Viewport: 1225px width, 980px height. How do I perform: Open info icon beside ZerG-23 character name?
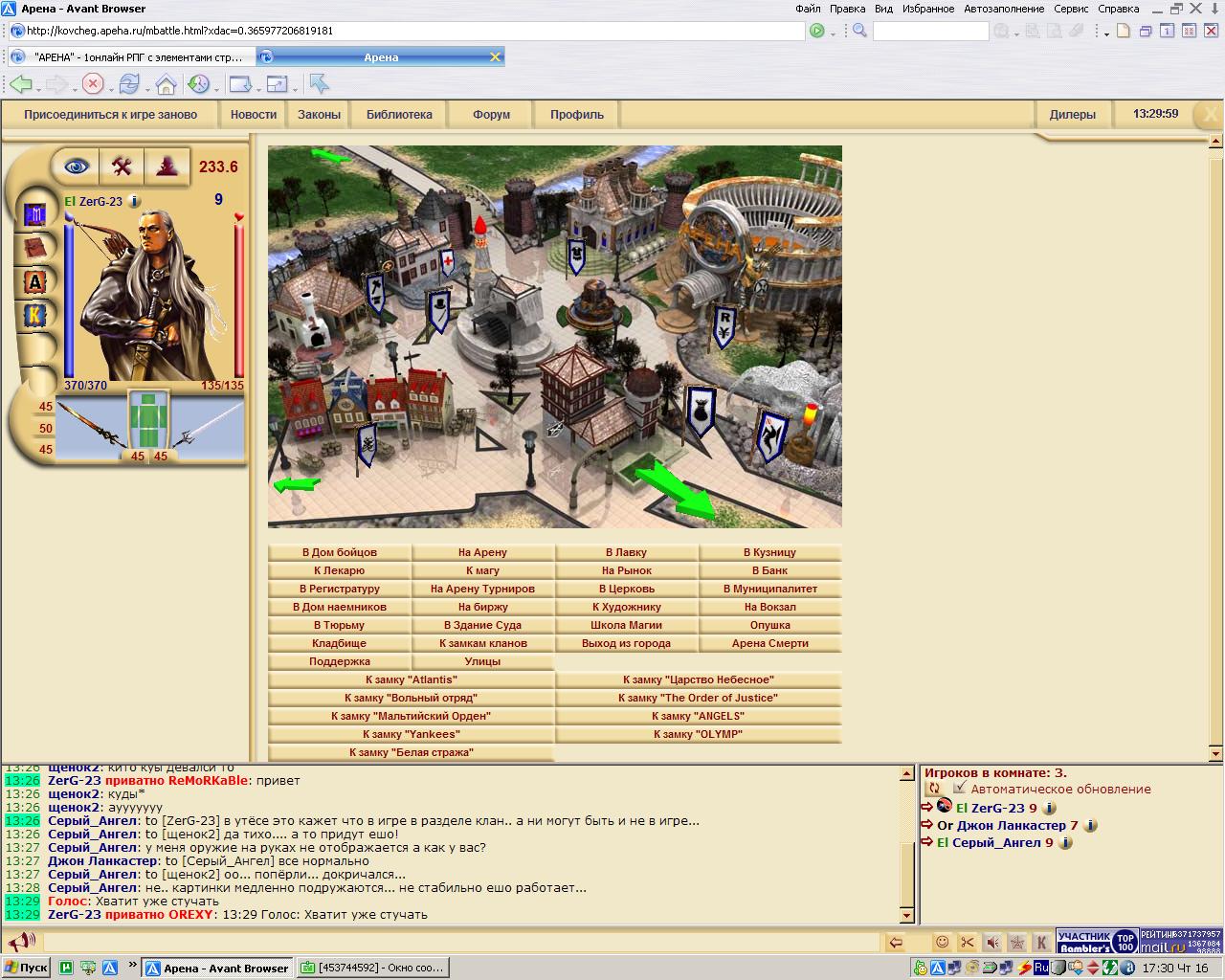coord(134,201)
